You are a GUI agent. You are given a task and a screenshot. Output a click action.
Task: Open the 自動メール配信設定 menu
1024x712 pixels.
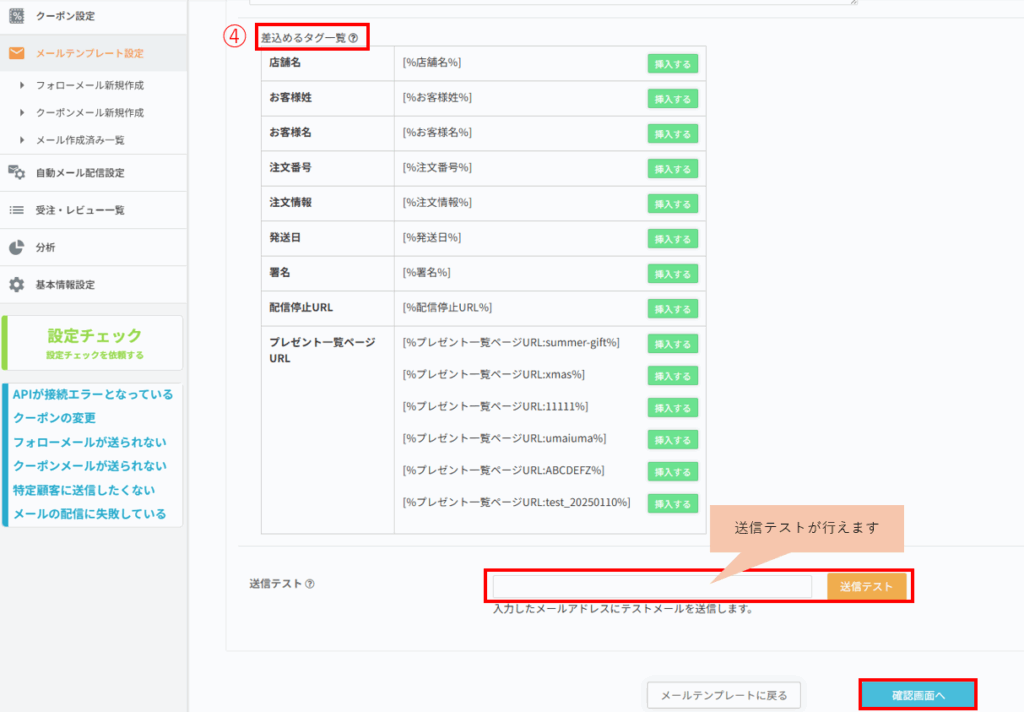(x=80, y=173)
